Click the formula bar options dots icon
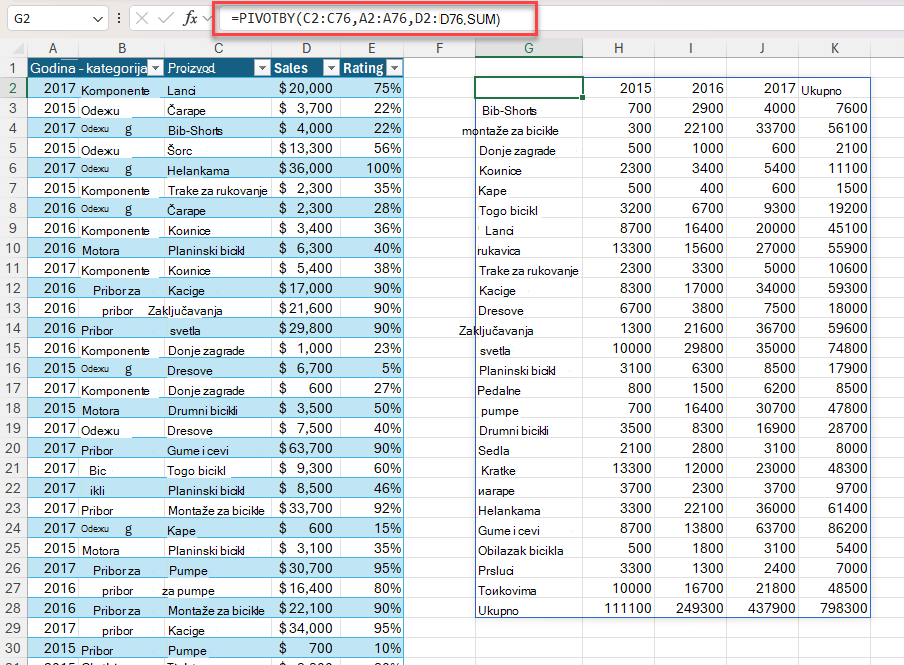904x665 pixels. [119, 18]
